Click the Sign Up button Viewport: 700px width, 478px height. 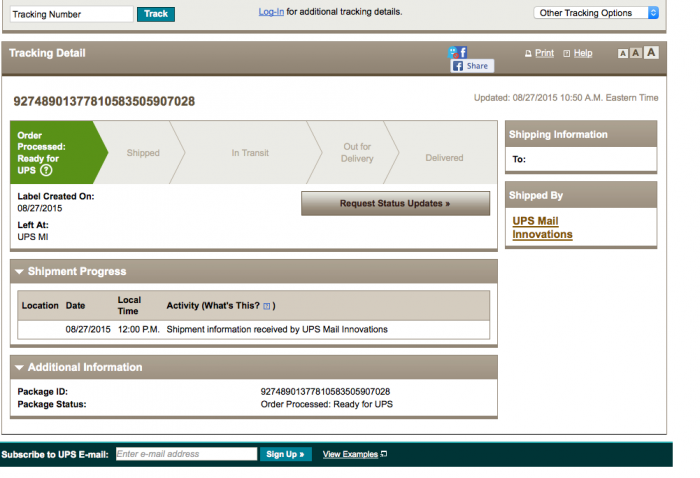tap(285, 454)
